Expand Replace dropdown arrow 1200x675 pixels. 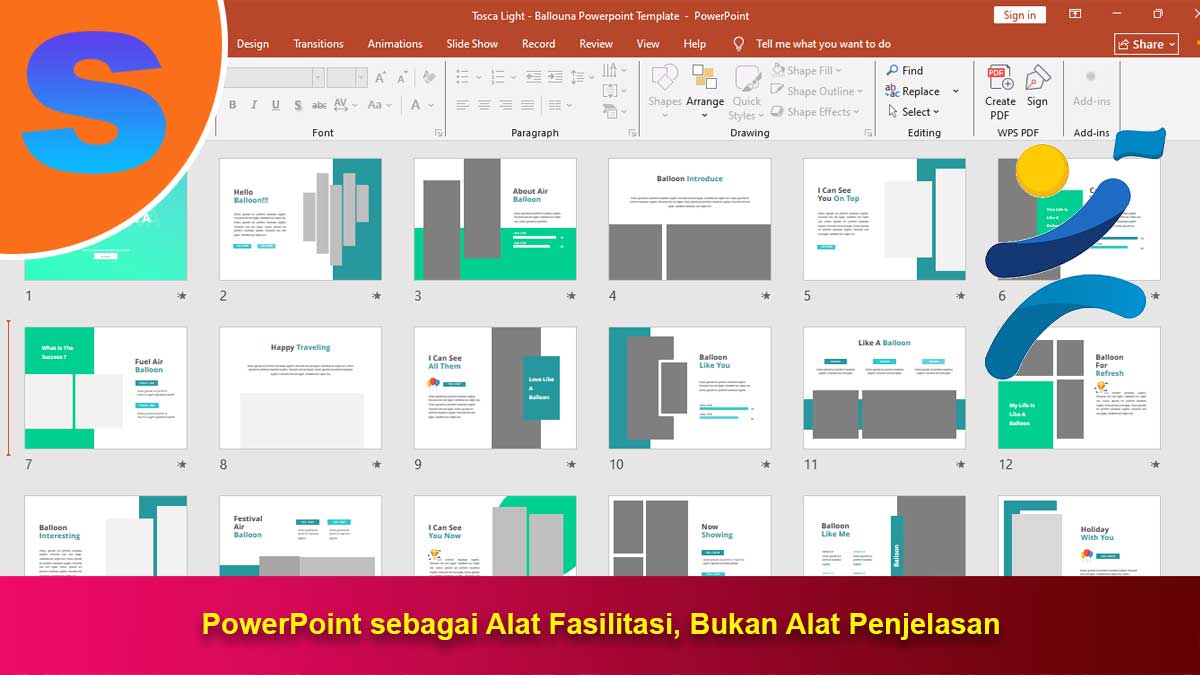(x=956, y=92)
